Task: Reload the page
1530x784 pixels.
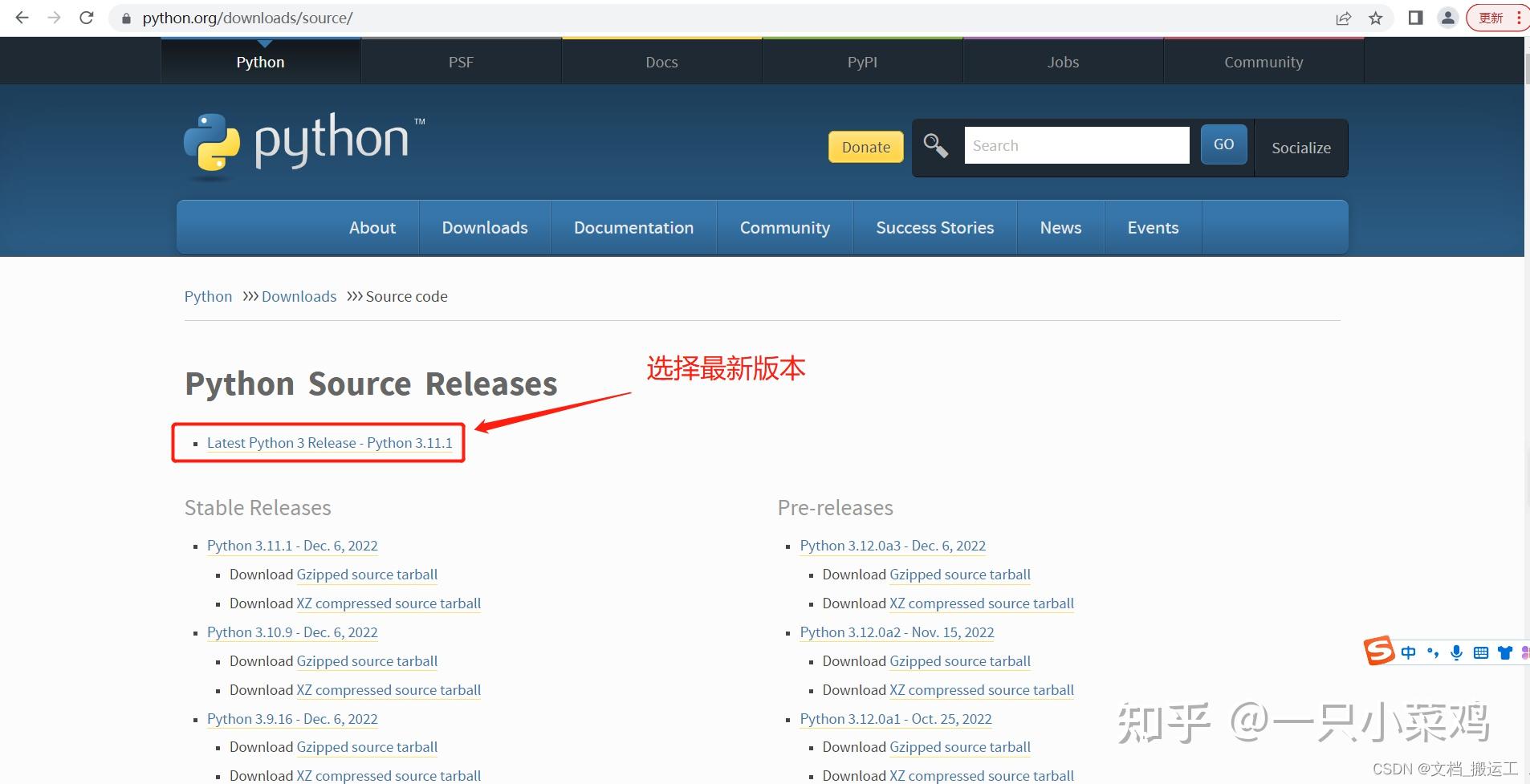Action: click(87, 17)
